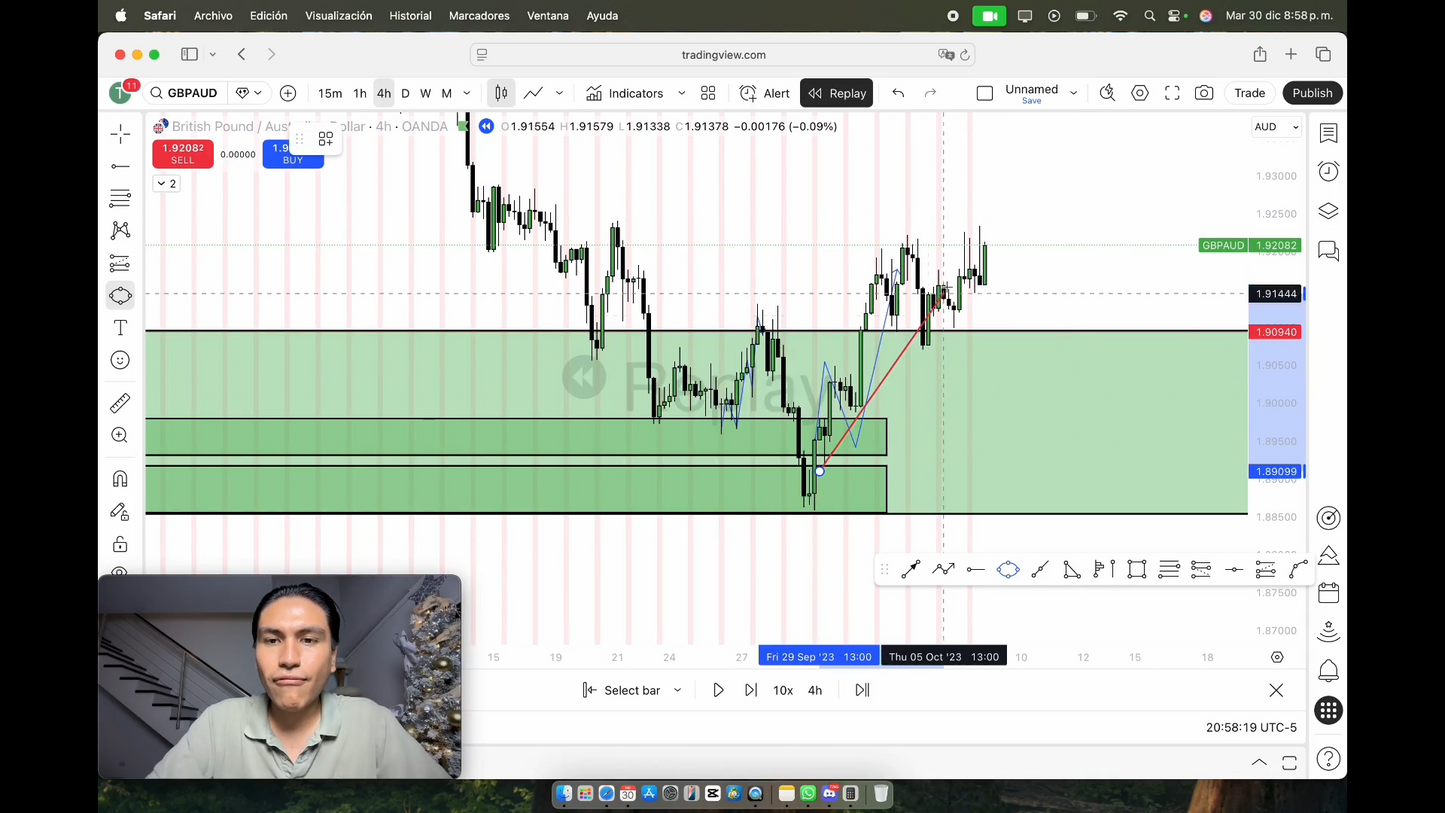Select the Trend Line tool in floating toolbar
The width and height of the screenshot is (1445, 813).
tap(911, 569)
